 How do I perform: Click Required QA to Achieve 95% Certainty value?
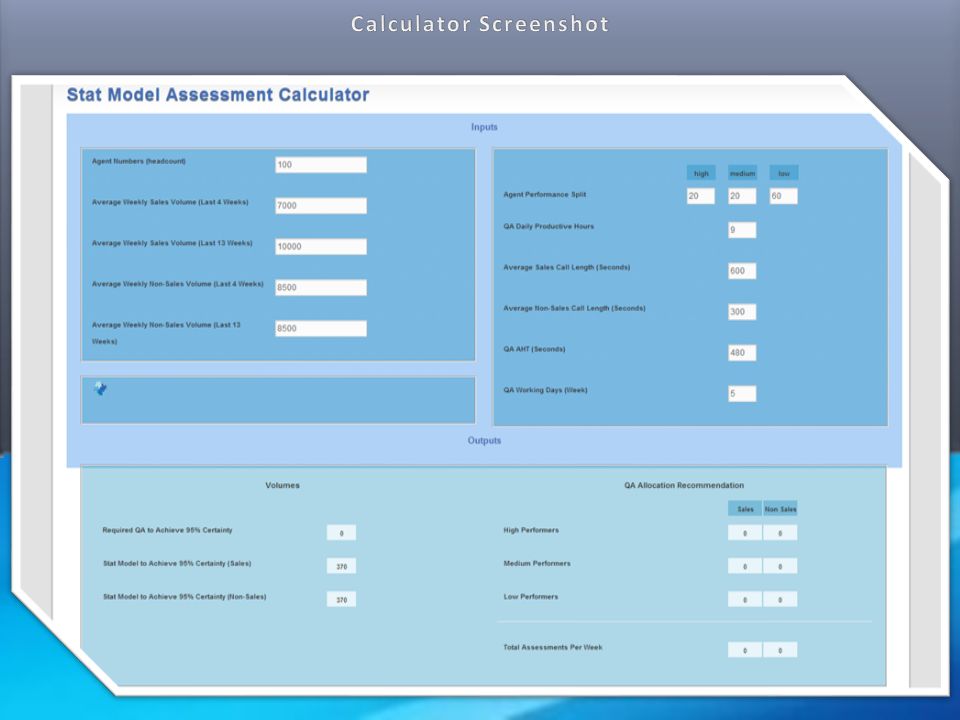click(342, 533)
